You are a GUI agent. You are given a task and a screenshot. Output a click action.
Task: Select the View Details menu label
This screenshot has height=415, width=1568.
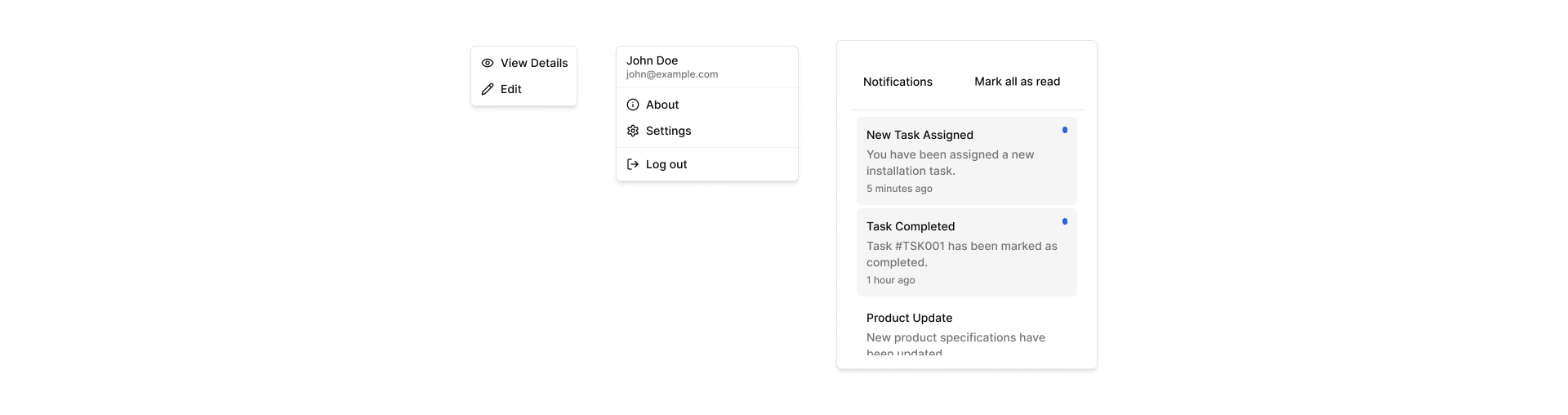(534, 63)
